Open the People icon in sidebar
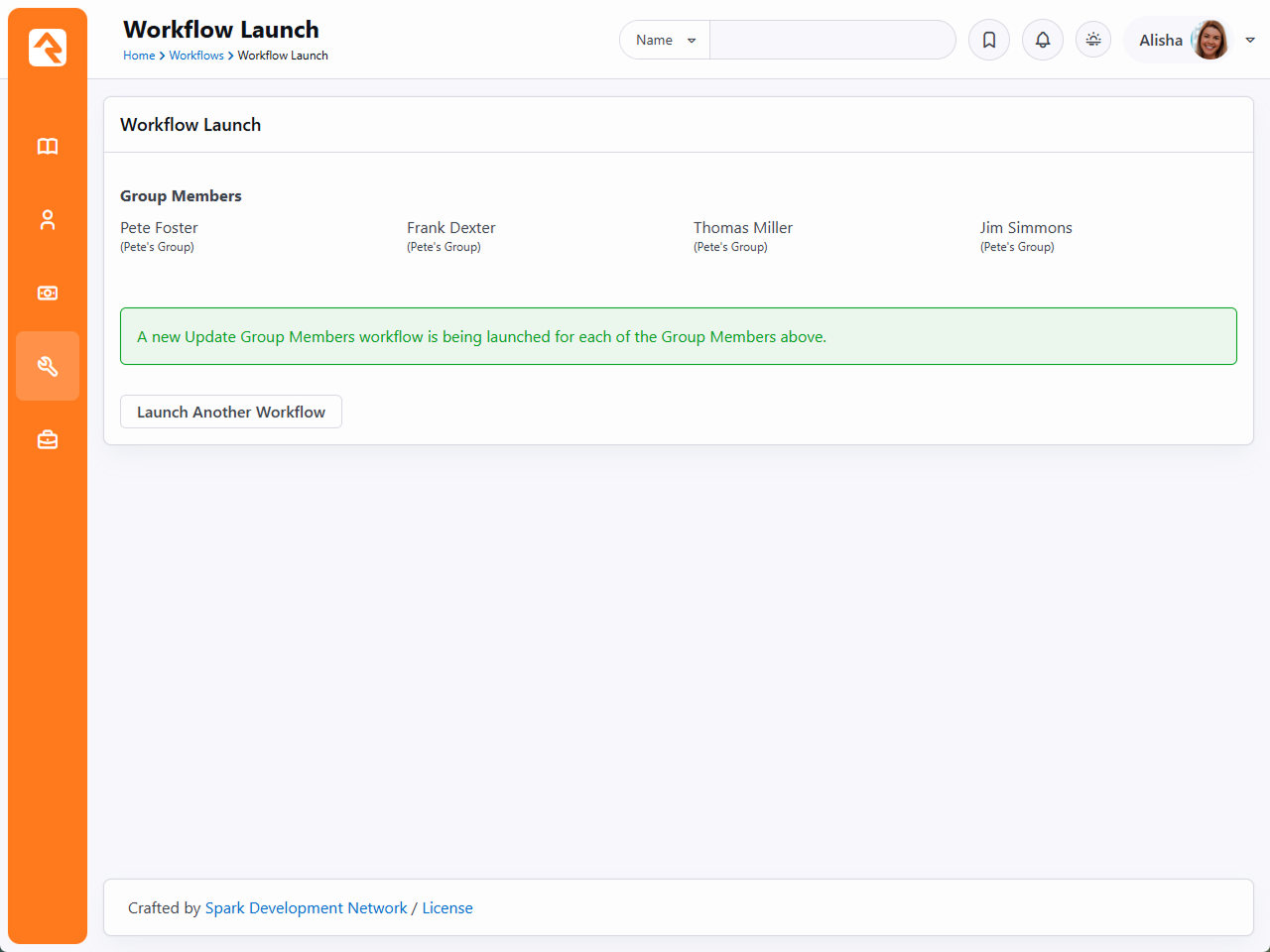Image resolution: width=1270 pixels, height=952 pixels. coord(48,220)
